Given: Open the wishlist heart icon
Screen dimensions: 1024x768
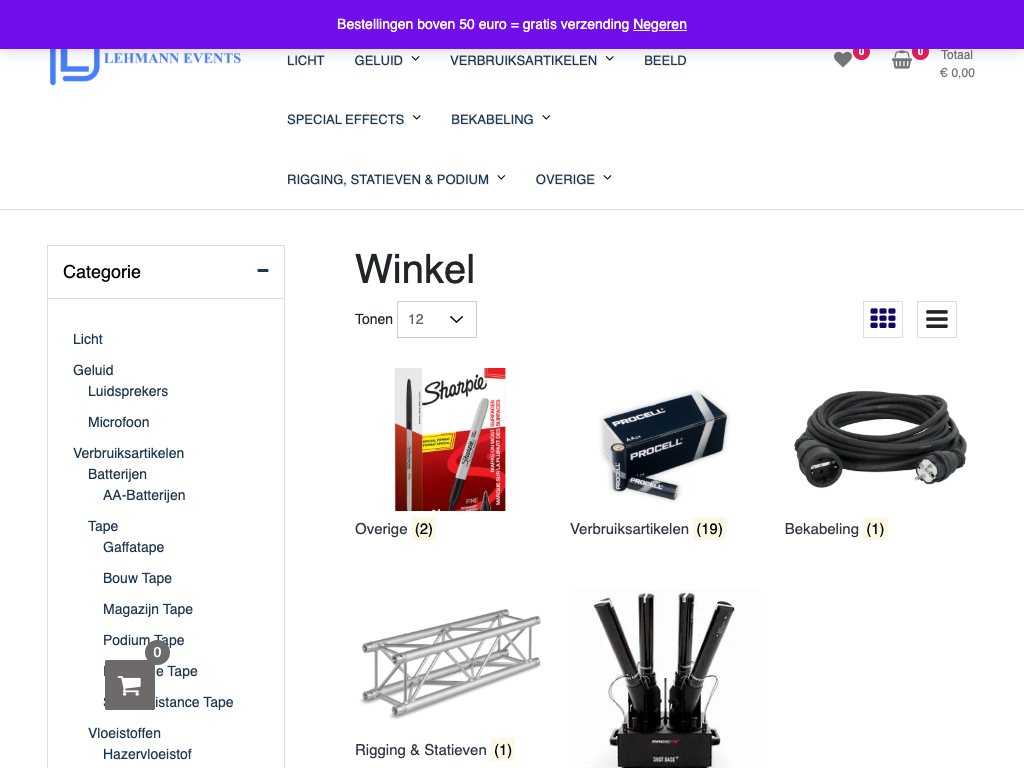Looking at the screenshot, I should [x=843, y=59].
